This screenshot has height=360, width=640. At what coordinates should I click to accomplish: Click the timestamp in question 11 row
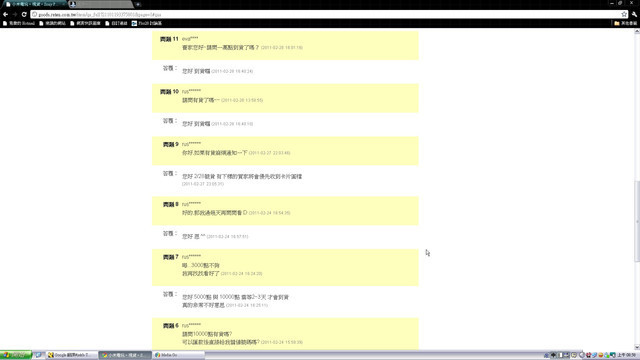282,48
